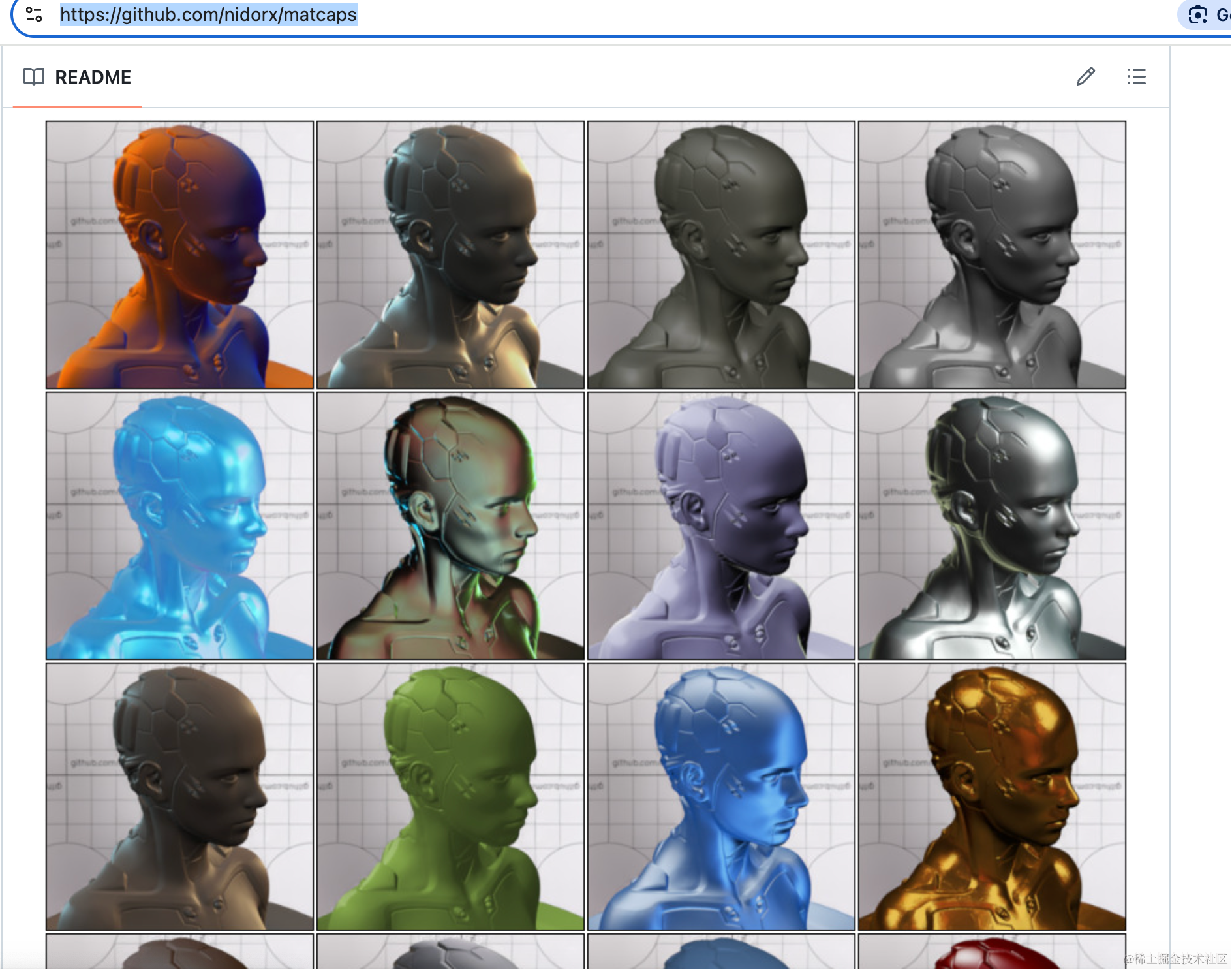
Task: Open the matte olive-grey matcap thumbnail
Action: tap(722, 255)
